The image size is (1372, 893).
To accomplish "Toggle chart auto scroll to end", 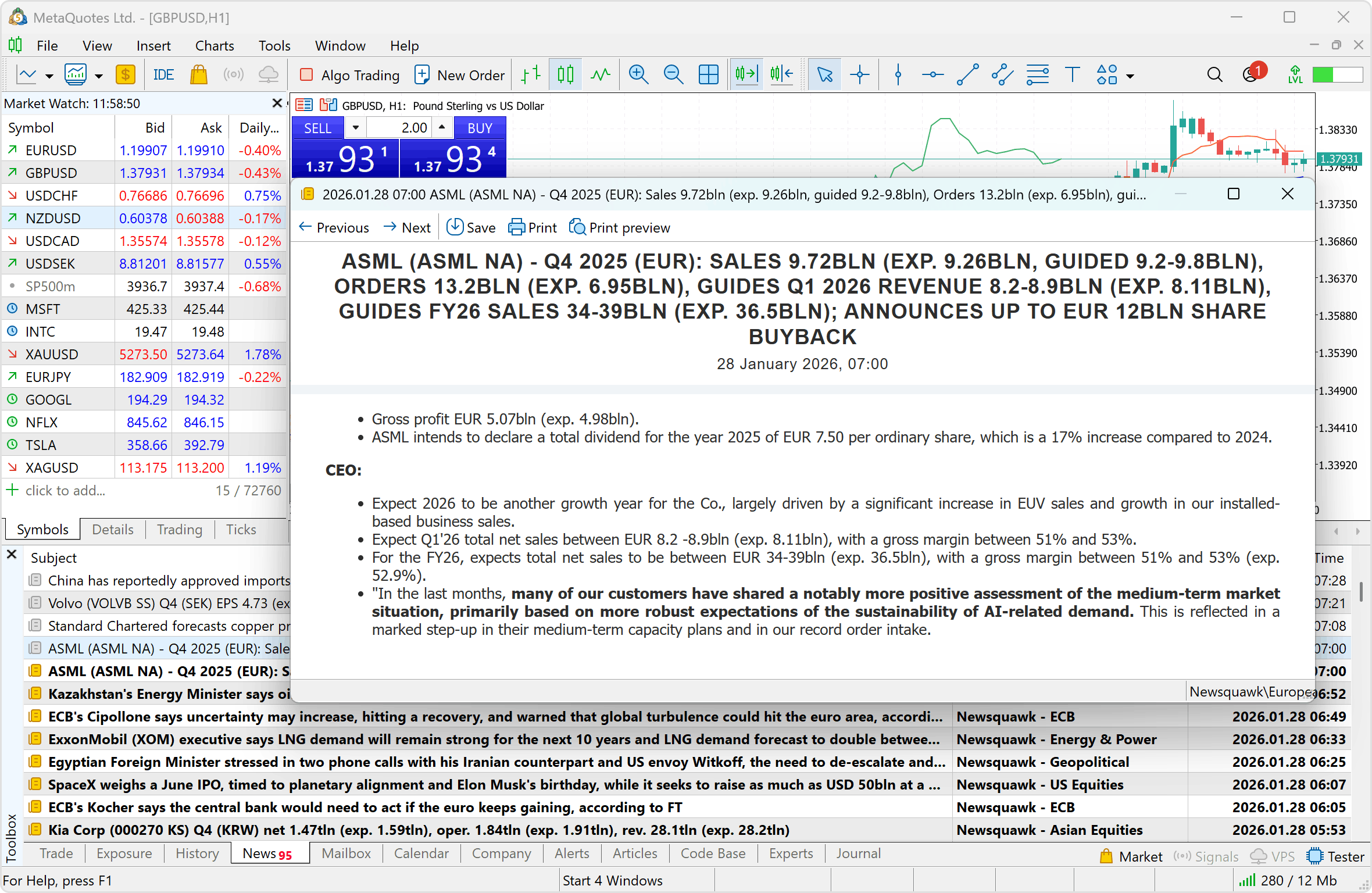I will (x=746, y=75).
